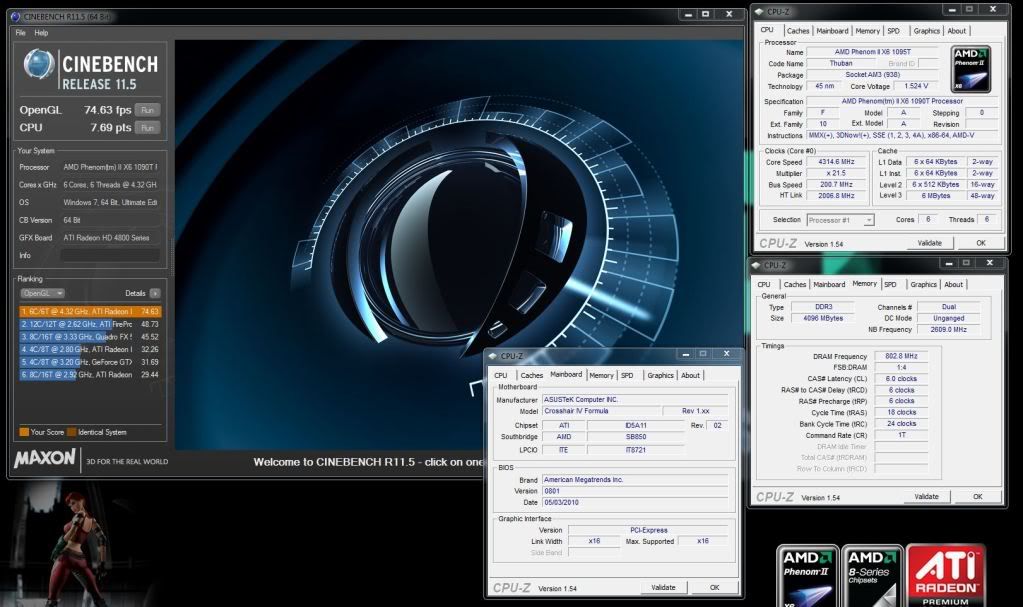Switch to Caches tab in Mainboard CPU-Z window
Screen dimensions: 1023x607
(531, 375)
